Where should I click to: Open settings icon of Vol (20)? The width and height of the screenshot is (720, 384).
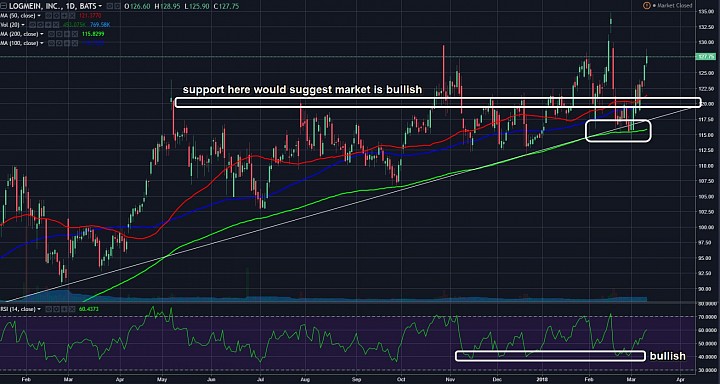pos(40,25)
